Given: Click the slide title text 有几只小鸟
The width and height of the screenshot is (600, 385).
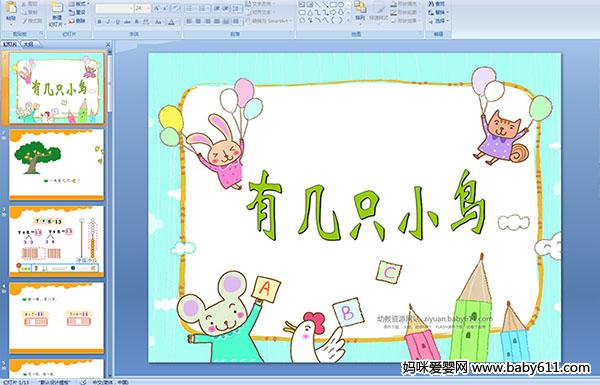Looking at the screenshot, I should click(366, 205).
